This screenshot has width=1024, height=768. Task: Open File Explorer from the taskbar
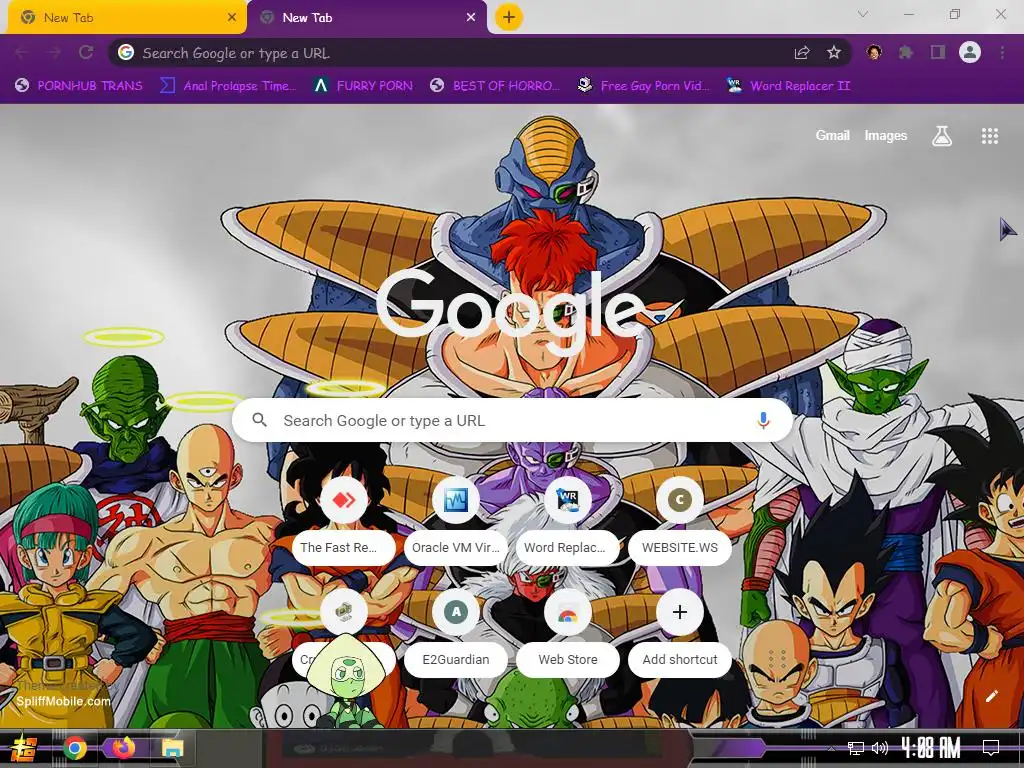coord(172,748)
